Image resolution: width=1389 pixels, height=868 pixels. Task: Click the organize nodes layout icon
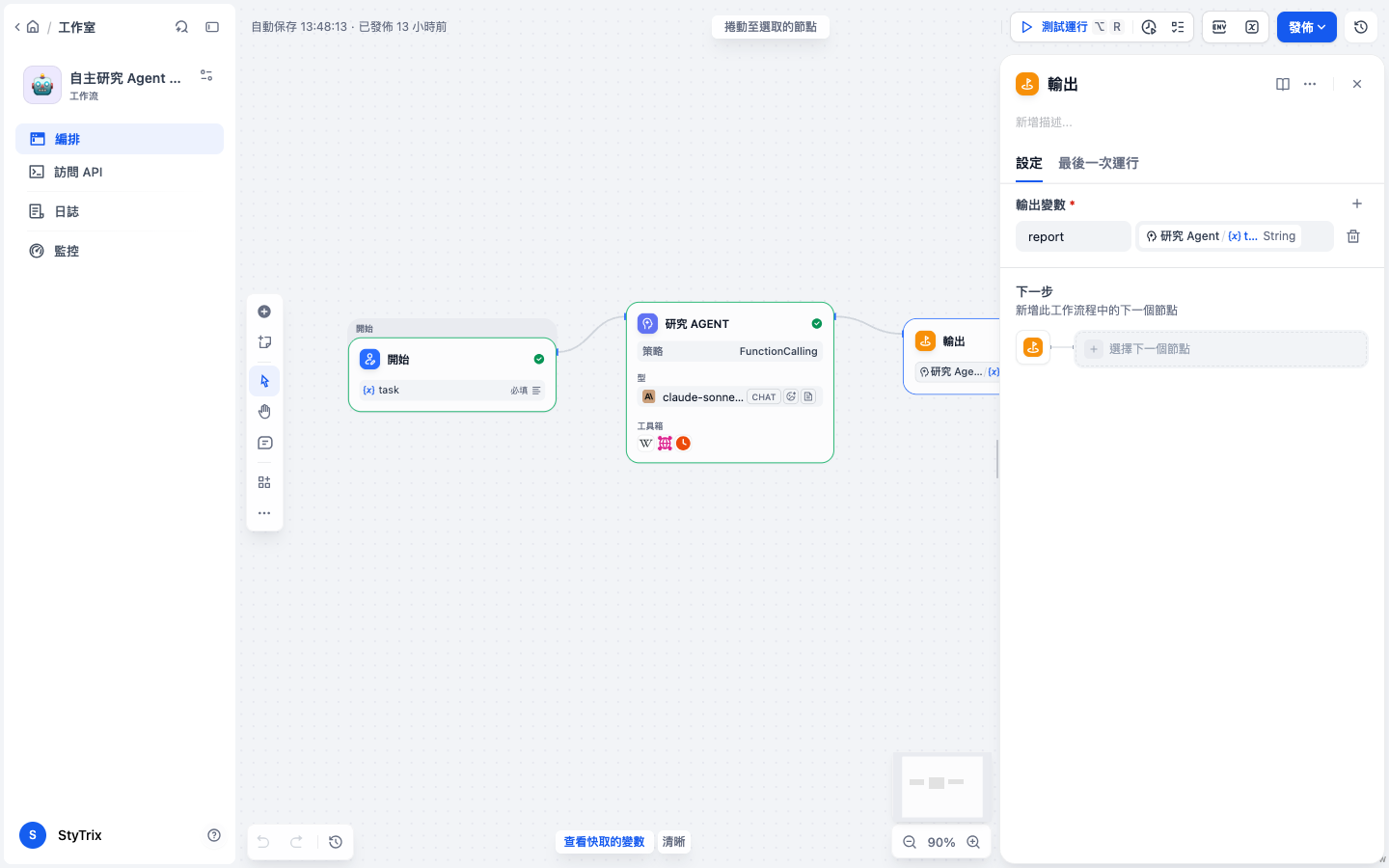pos(264,482)
